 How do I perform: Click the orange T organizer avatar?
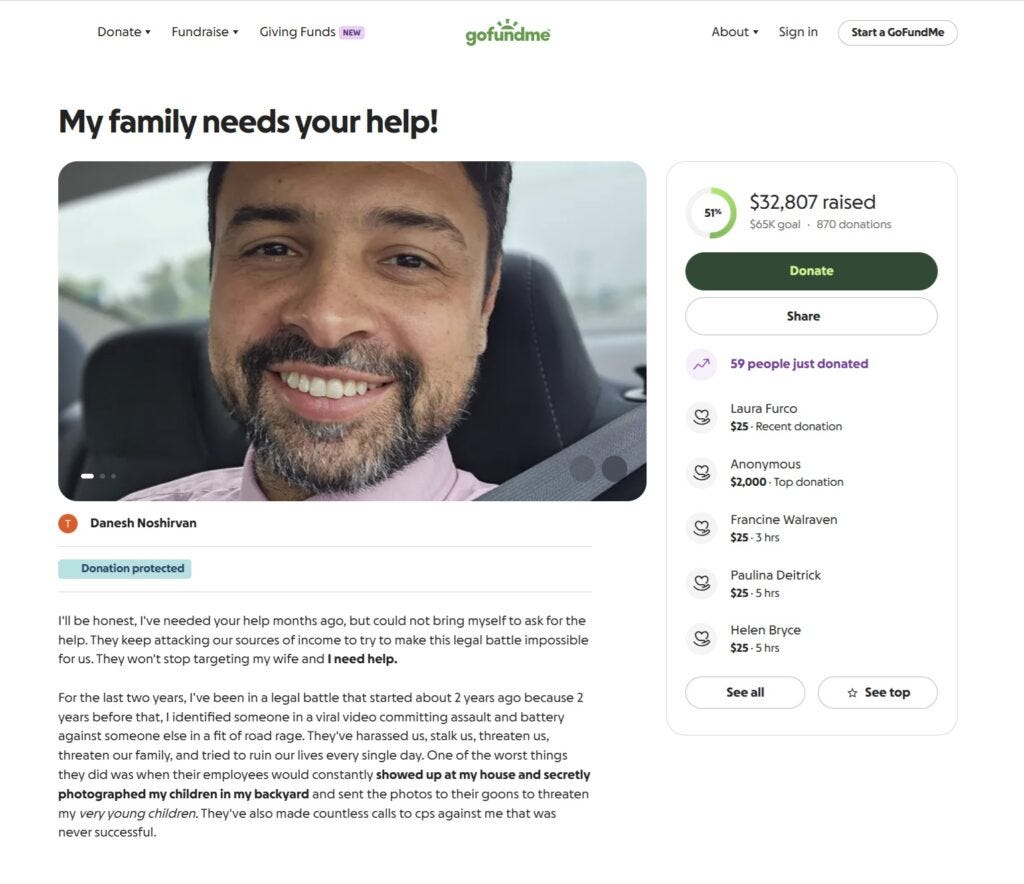[x=68, y=522]
